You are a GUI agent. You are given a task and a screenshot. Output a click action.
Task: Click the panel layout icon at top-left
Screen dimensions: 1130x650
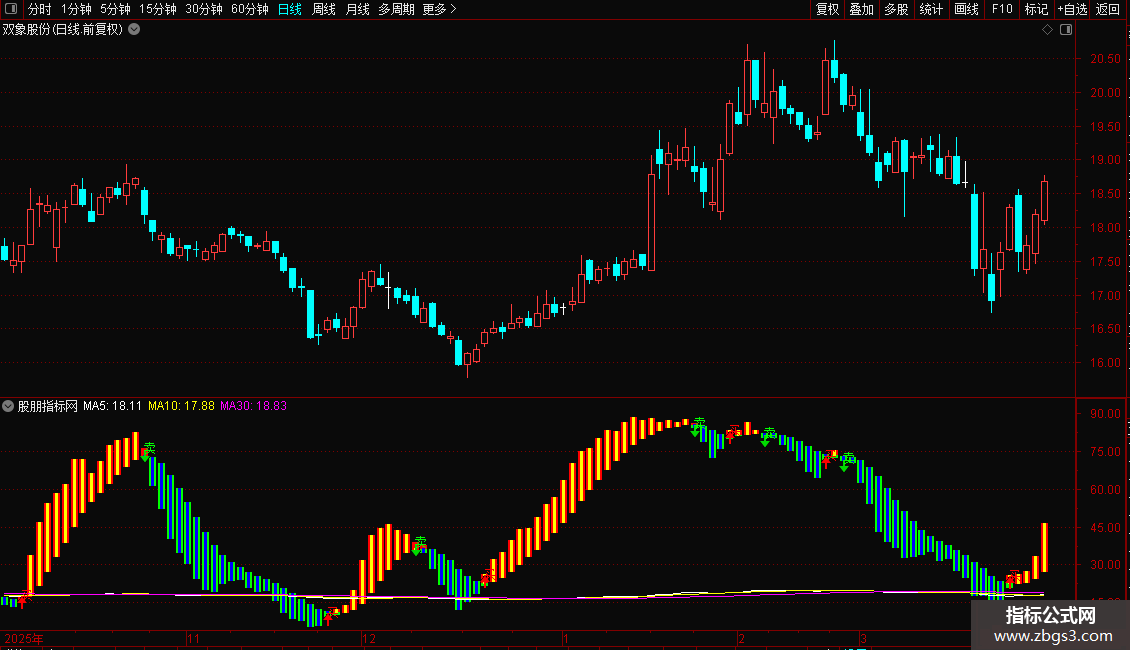11,9
